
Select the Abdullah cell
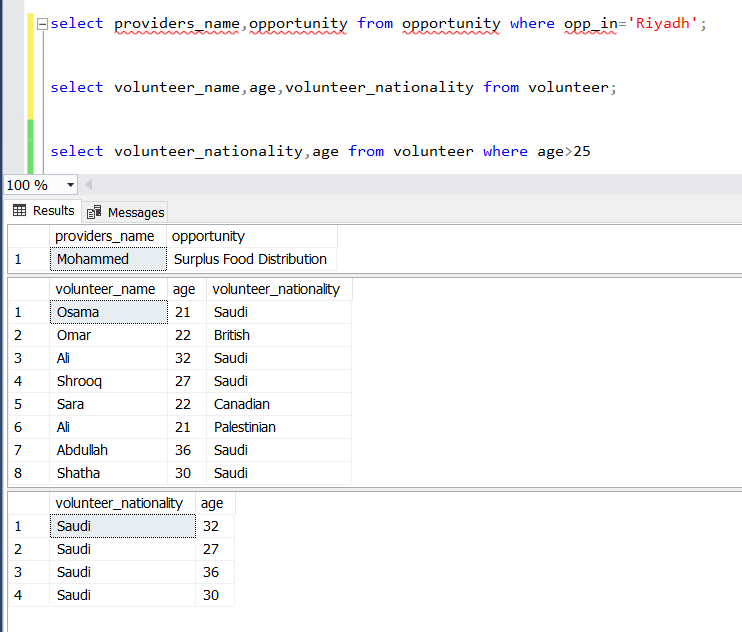pyautogui.click(x=109, y=450)
